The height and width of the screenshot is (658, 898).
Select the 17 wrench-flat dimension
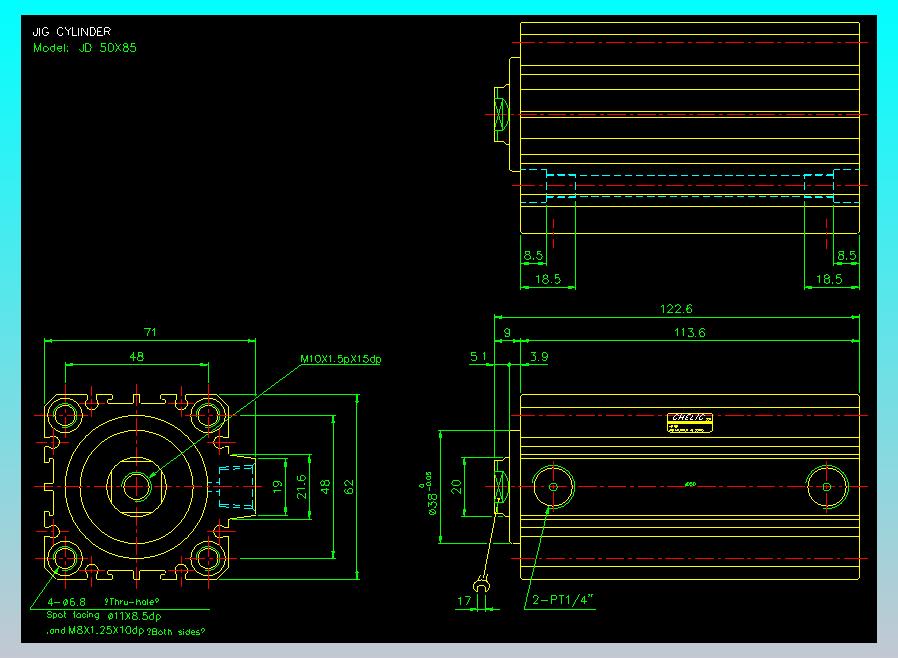(464, 600)
